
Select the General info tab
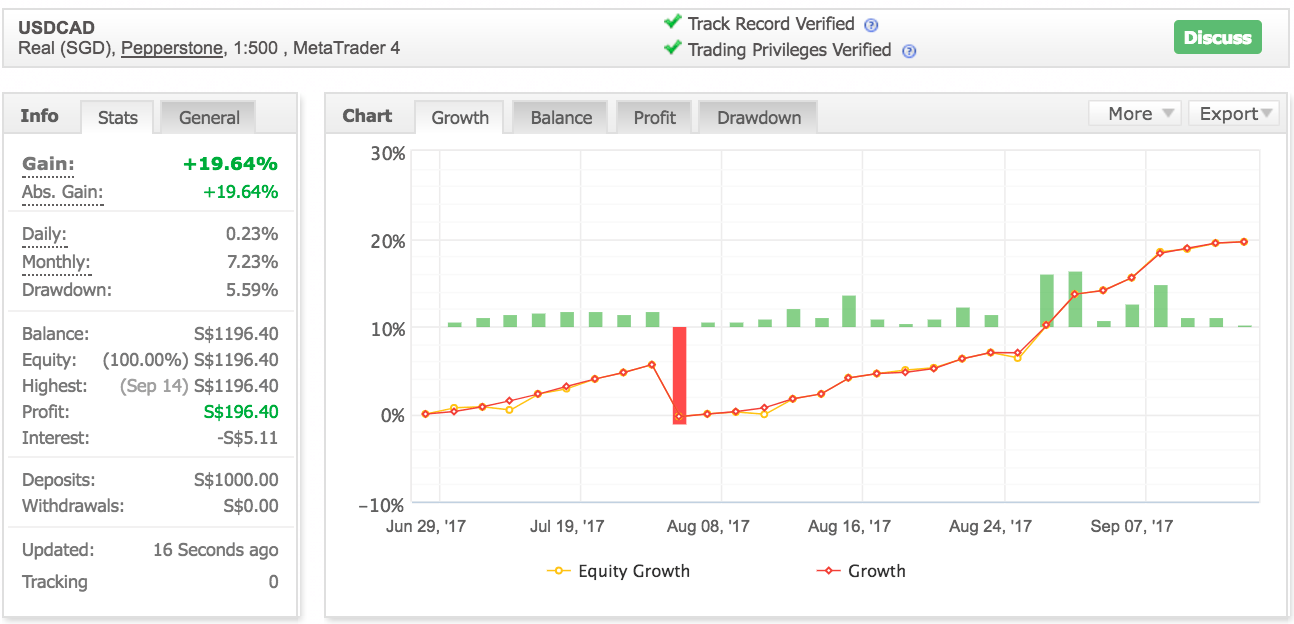point(209,118)
